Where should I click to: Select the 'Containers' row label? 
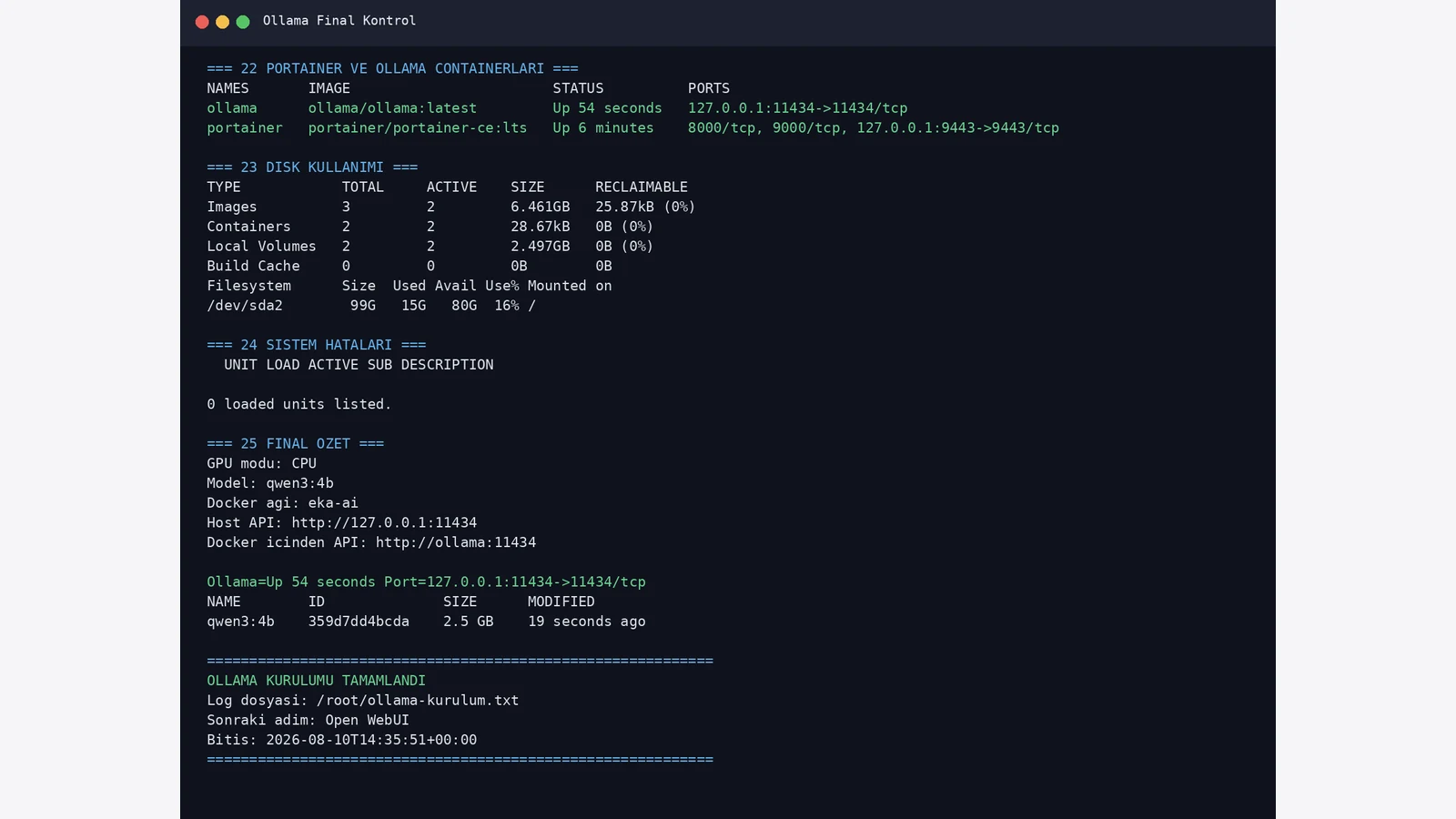[248, 227]
